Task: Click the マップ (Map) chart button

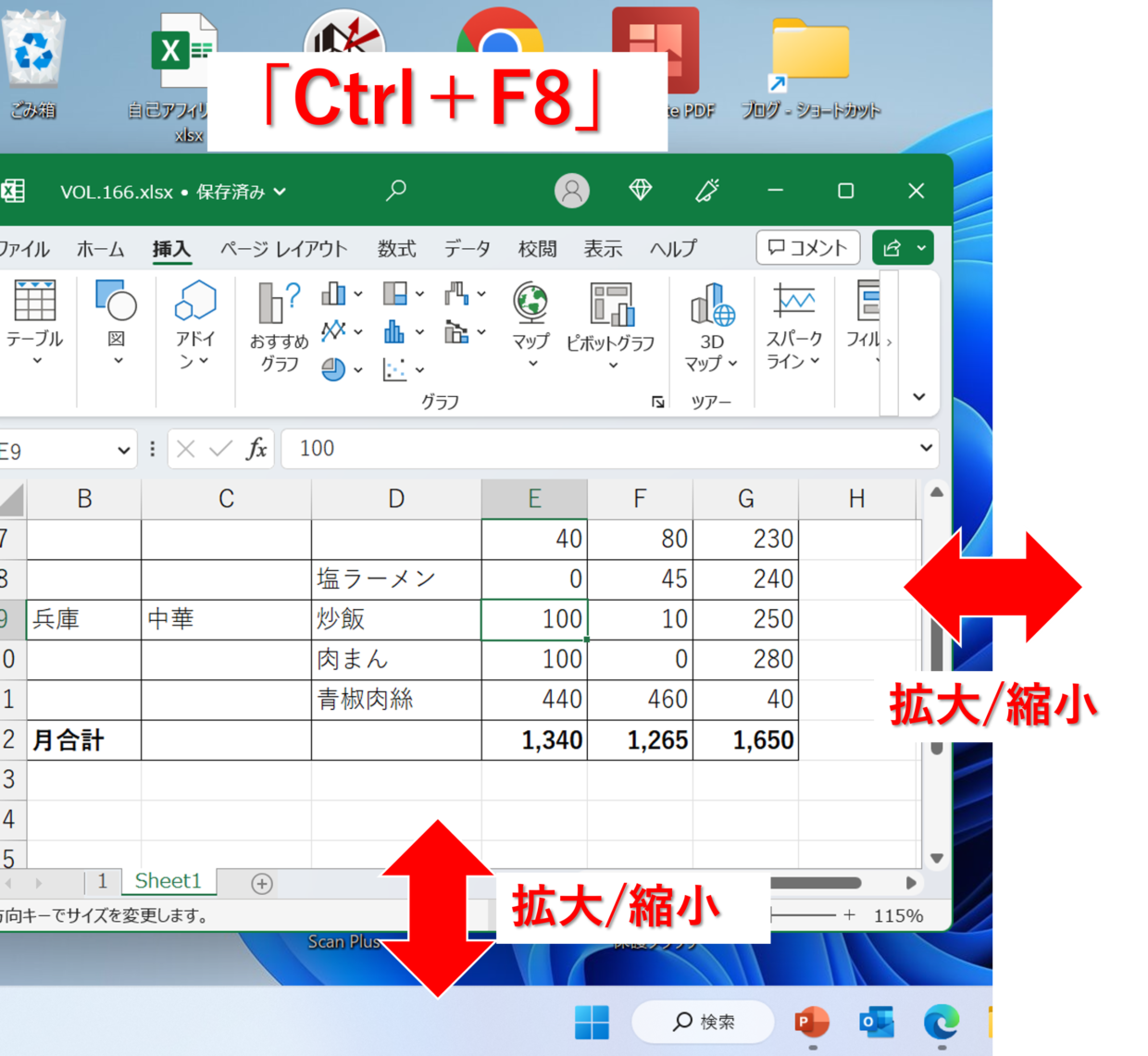Action: pos(531,326)
